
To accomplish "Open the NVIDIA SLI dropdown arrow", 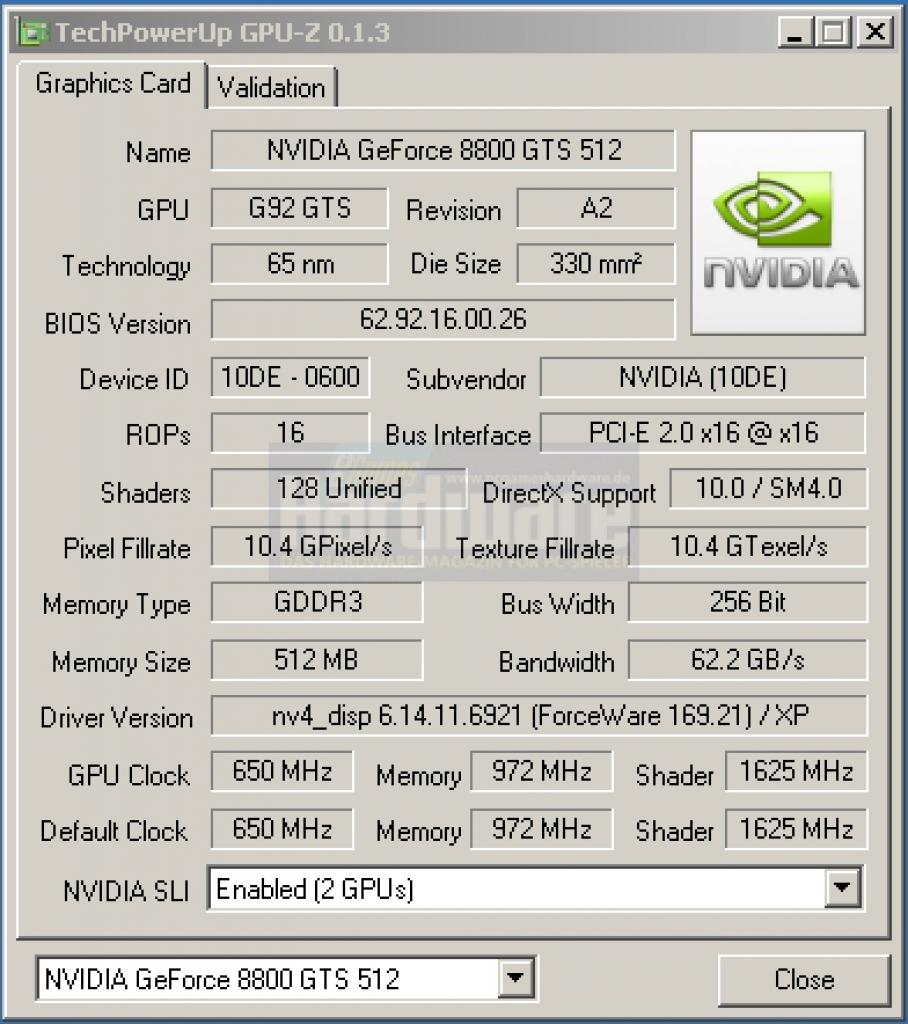I will [842, 888].
